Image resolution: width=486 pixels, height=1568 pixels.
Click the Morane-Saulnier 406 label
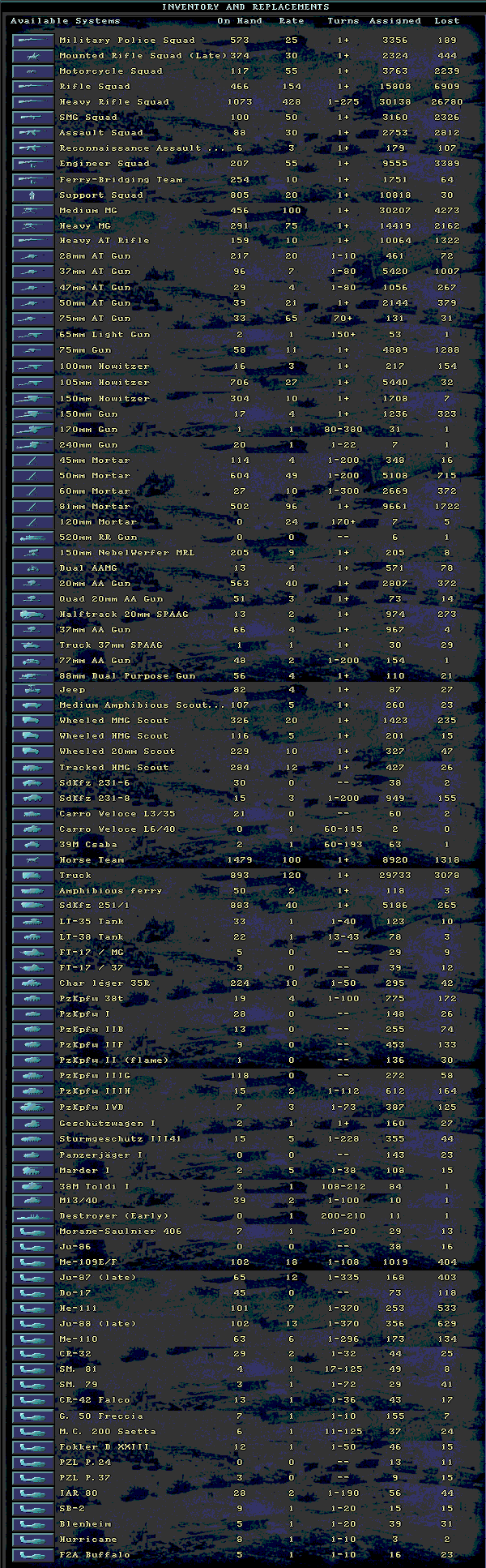click(x=121, y=1231)
